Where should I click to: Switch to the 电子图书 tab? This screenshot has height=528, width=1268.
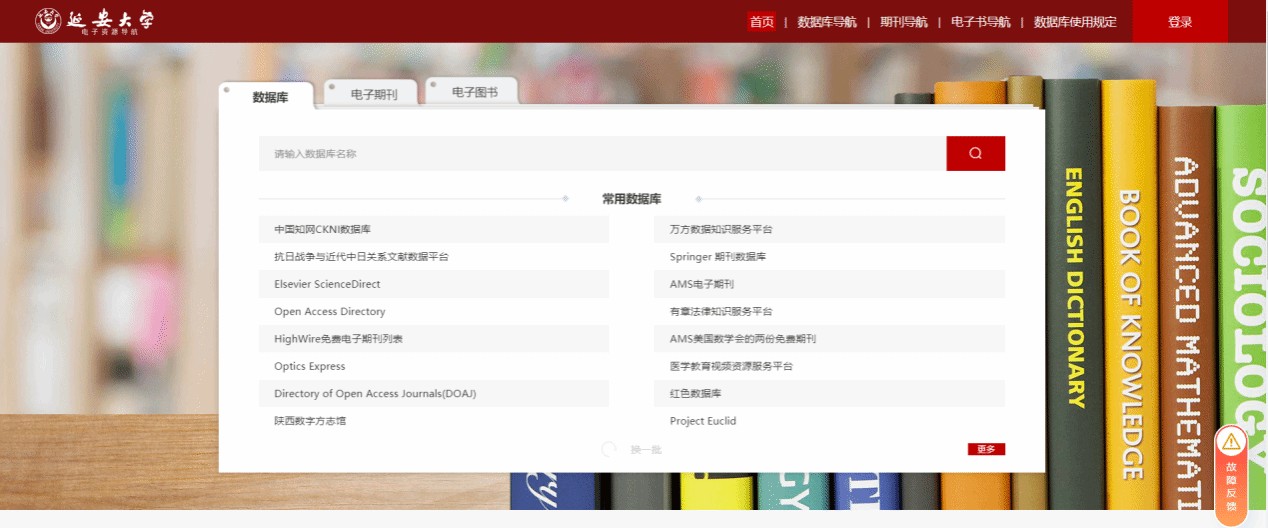(474, 92)
